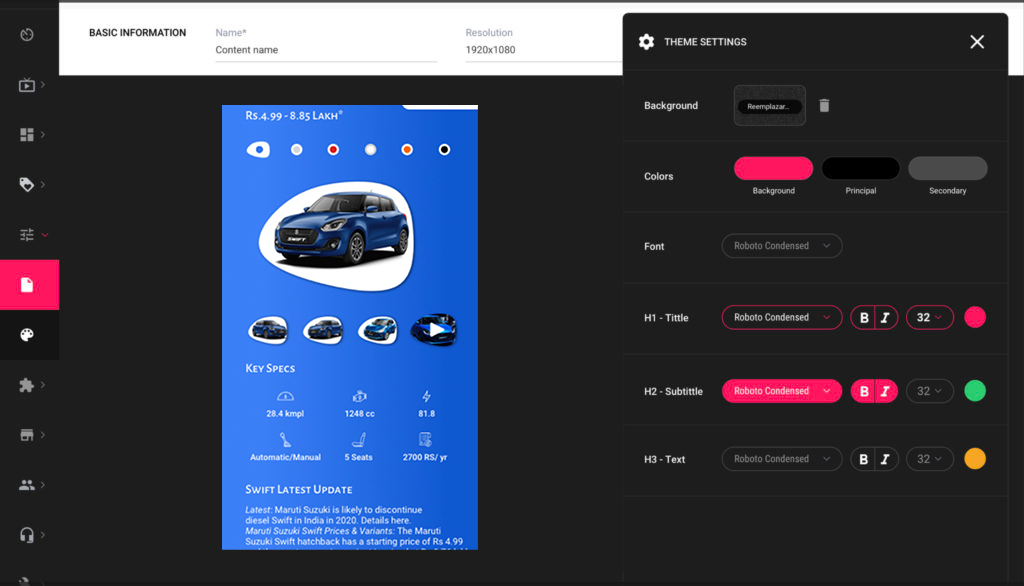Pick the black Principal color swatch
This screenshot has width=1024, height=586.
pyautogui.click(x=861, y=168)
